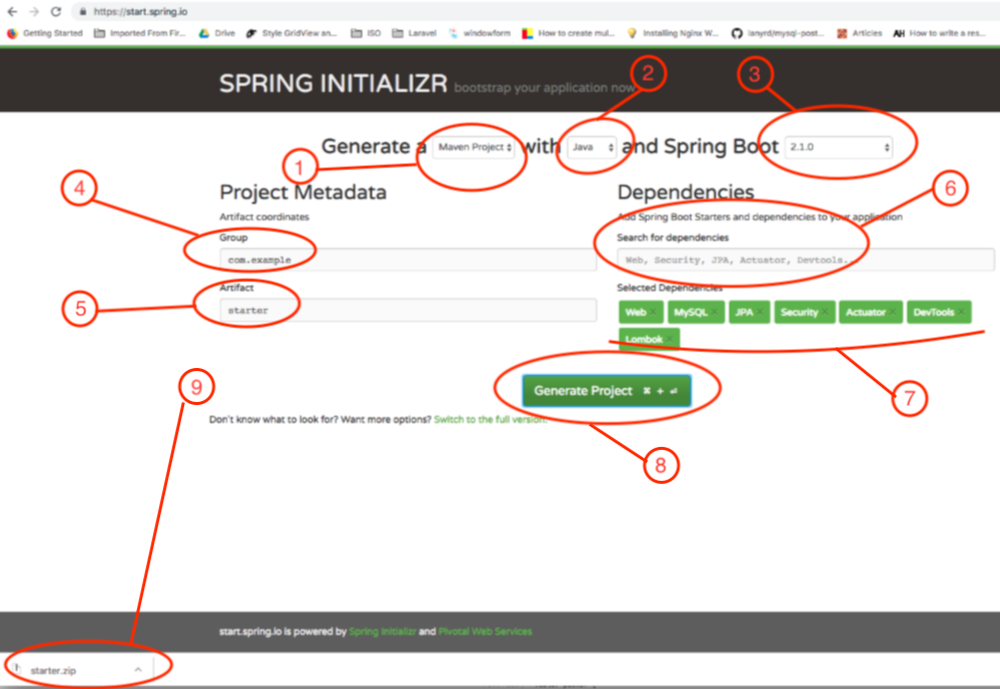
Task: Open the Articles bookmark
Action: click(860, 33)
